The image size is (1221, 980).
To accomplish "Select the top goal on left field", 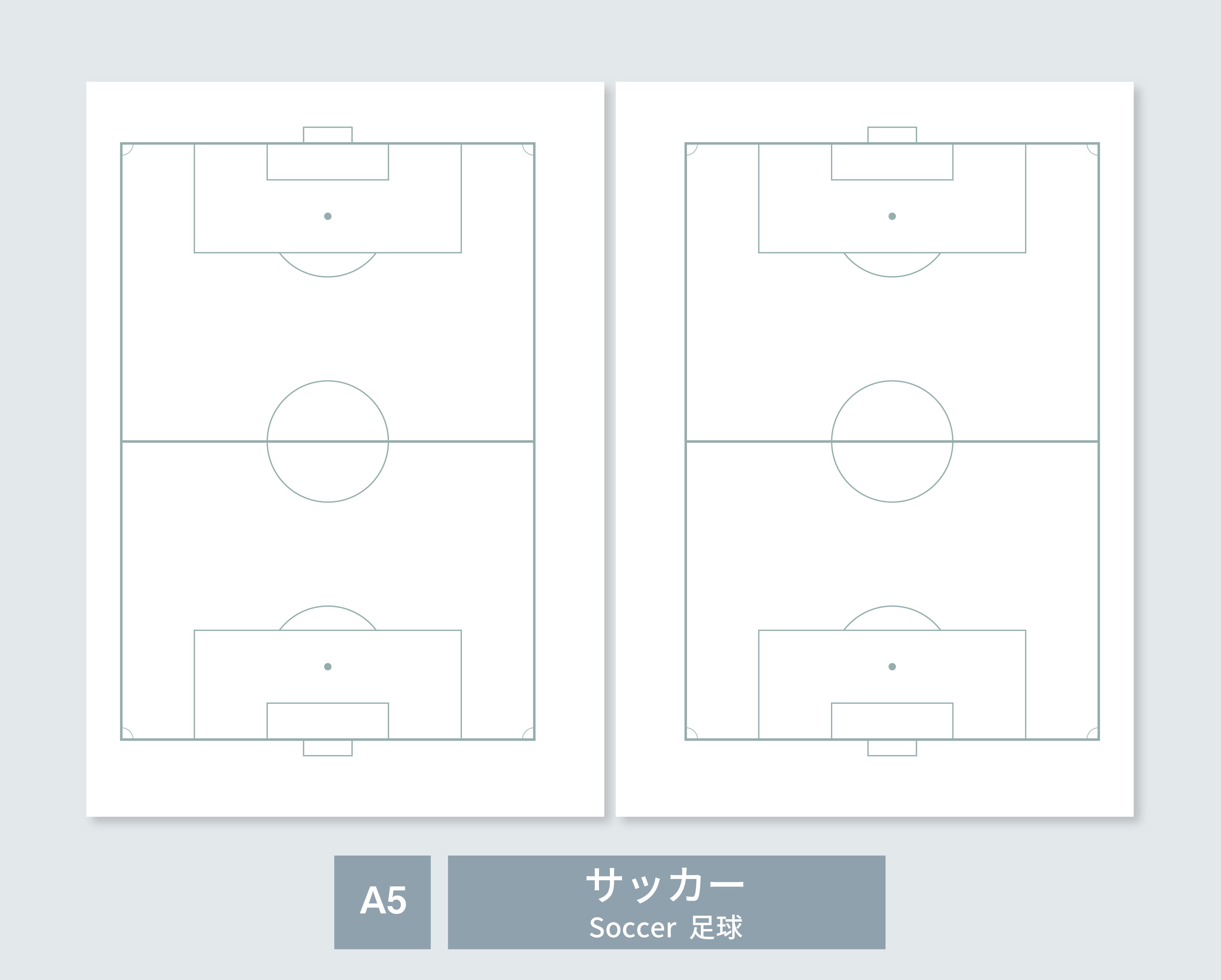I will [x=327, y=135].
